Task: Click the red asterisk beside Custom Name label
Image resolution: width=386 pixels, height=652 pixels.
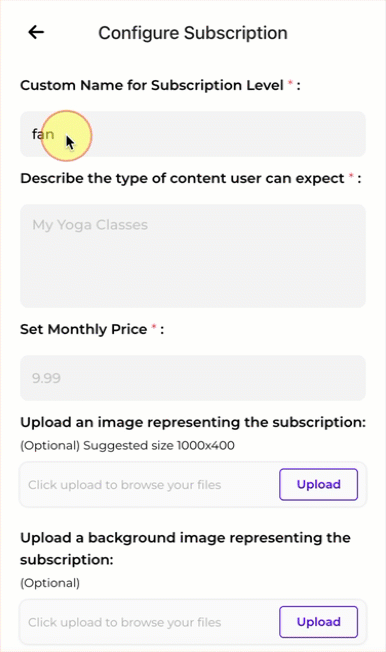Action: pyautogui.click(x=290, y=83)
